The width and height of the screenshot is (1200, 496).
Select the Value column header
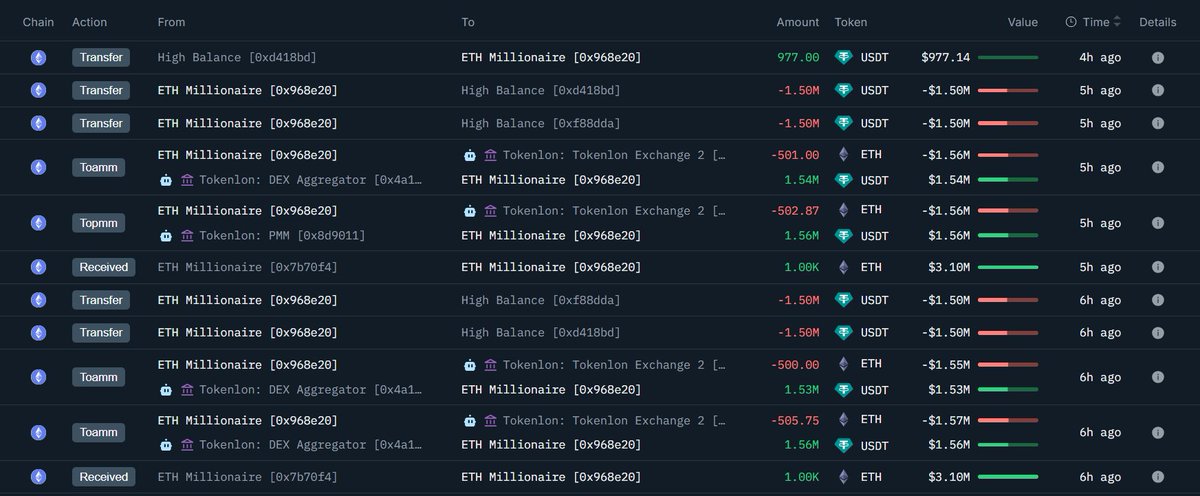tap(1022, 22)
